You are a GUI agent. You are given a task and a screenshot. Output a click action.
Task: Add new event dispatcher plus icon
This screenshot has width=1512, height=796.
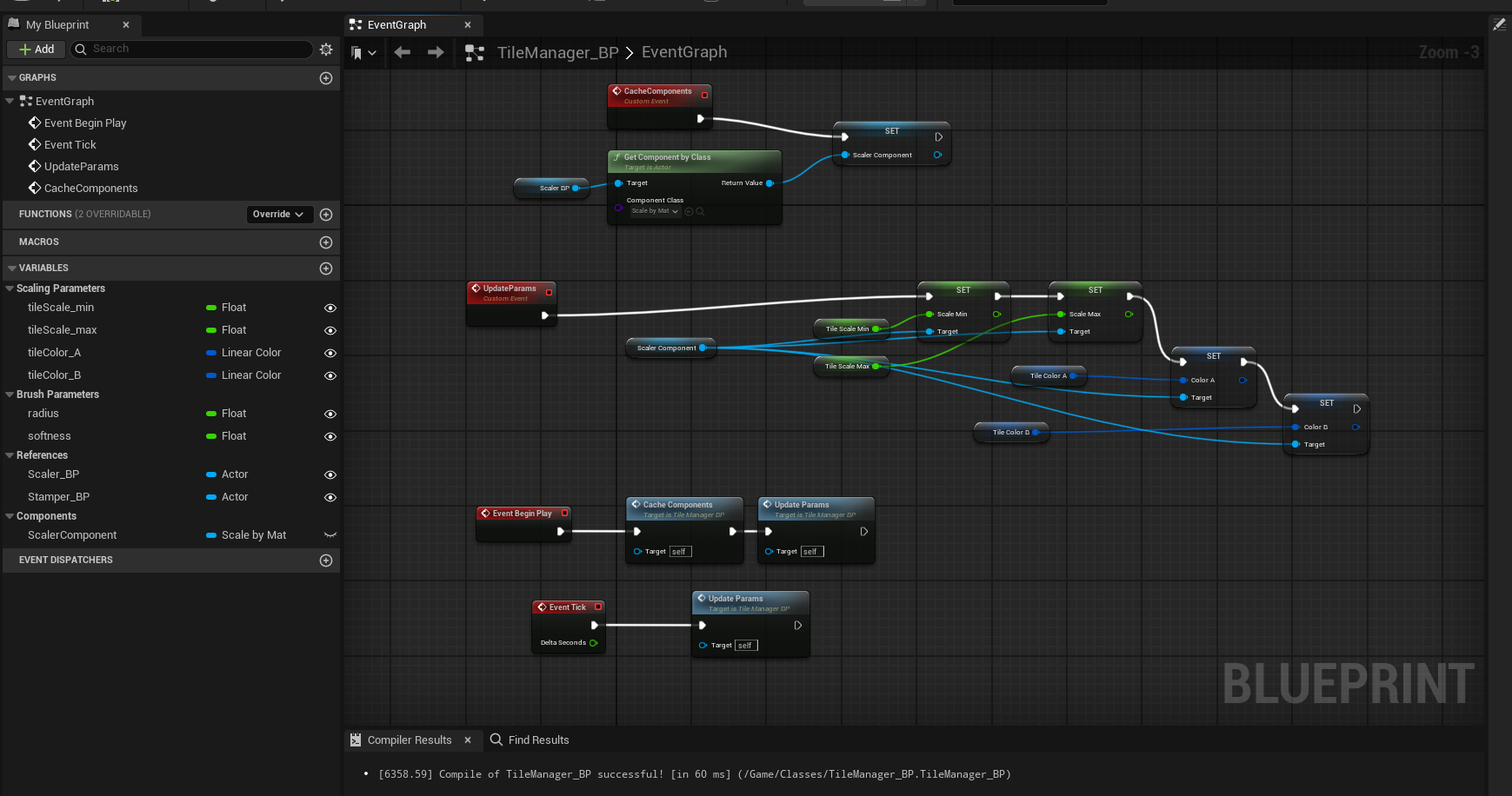326,561
